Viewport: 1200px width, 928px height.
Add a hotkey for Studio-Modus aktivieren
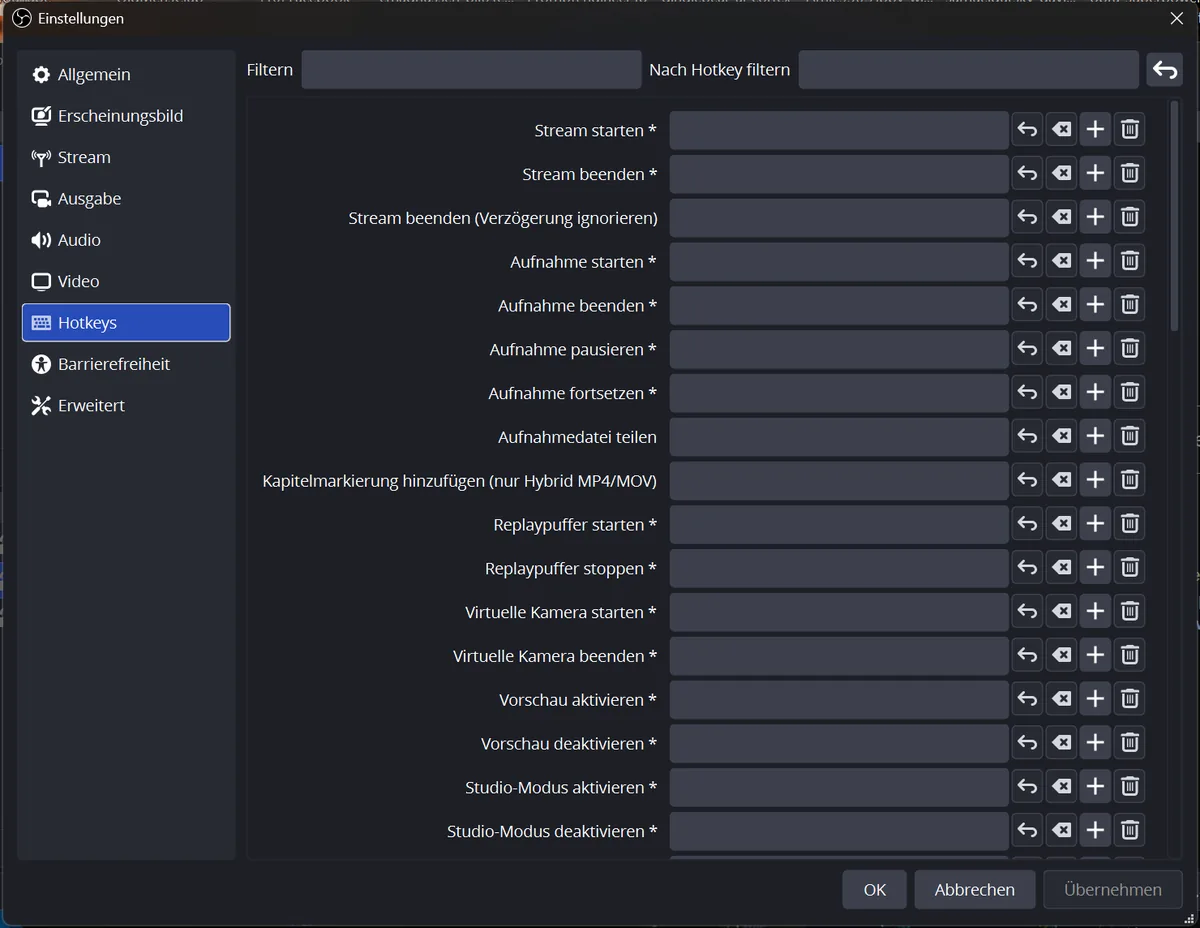1095,787
